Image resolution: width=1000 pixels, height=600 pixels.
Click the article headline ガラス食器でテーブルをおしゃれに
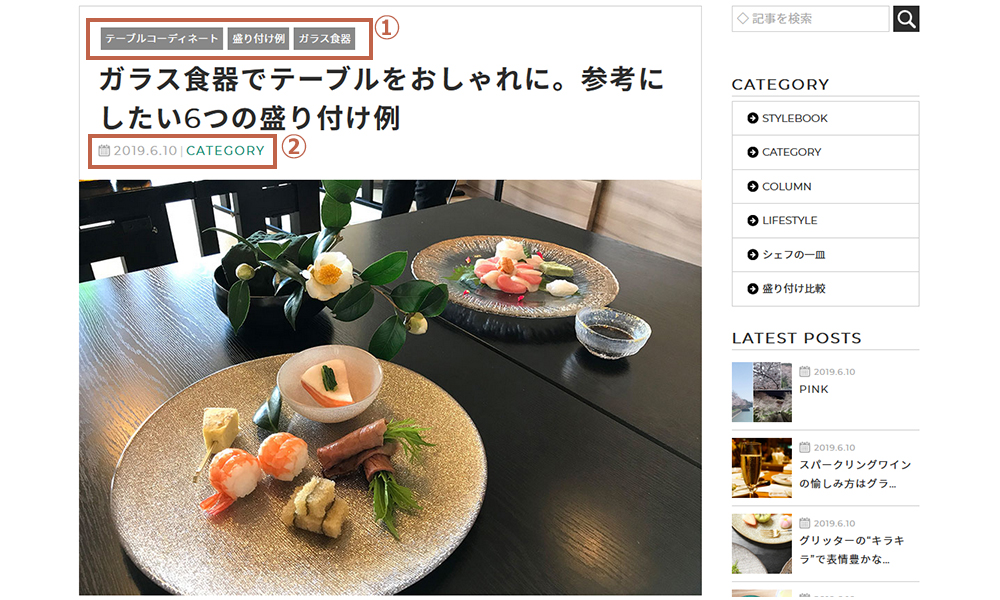click(382, 98)
